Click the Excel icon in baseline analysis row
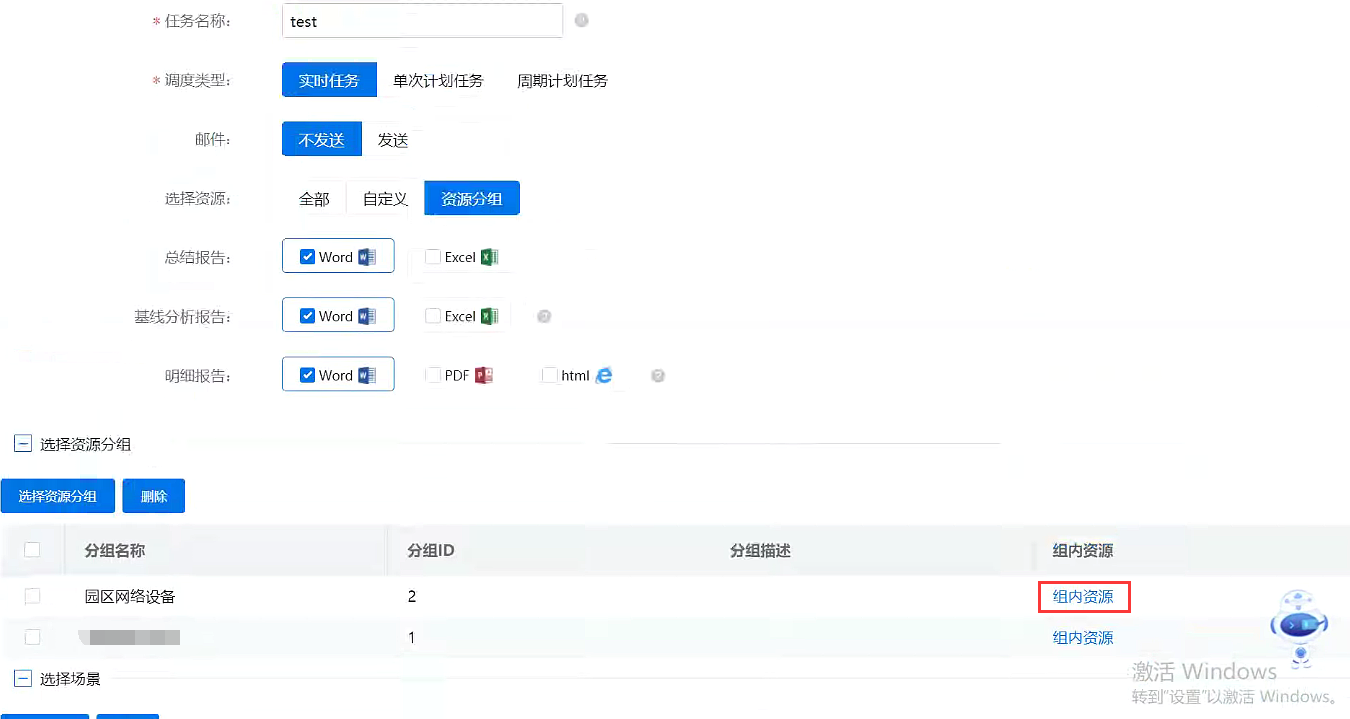This screenshot has width=1350, height=719. [x=489, y=316]
